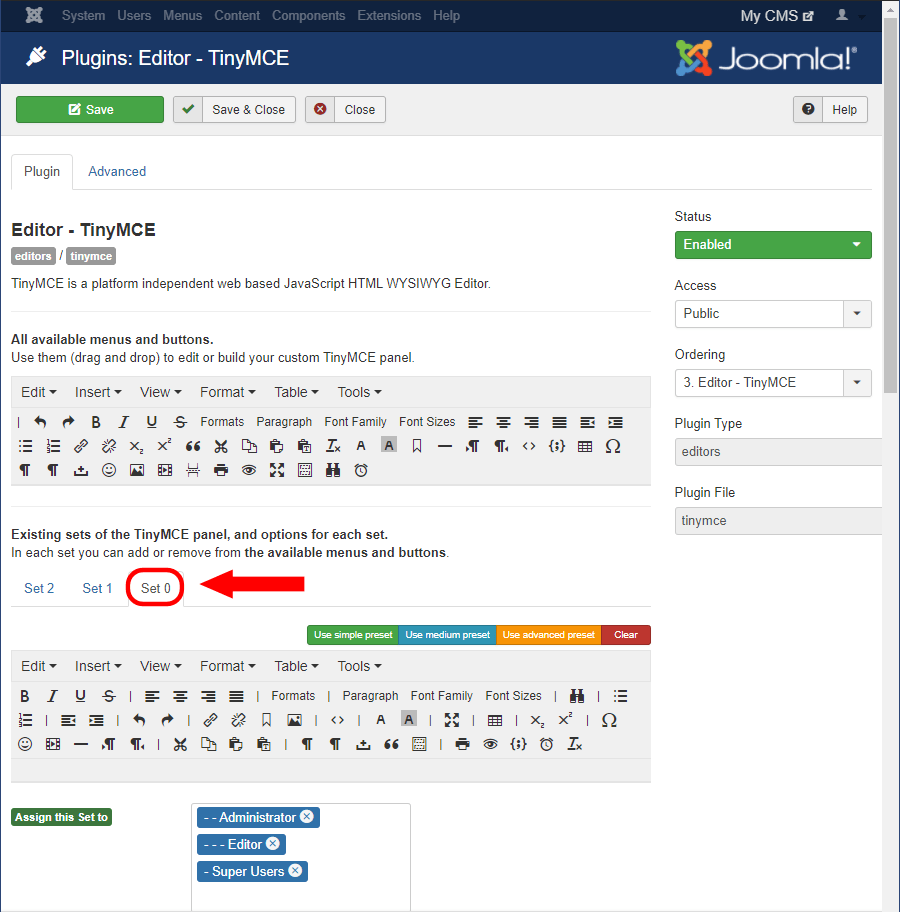Image resolution: width=900 pixels, height=912 pixels.
Task: Apply the Use medium preset button
Action: (447, 635)
